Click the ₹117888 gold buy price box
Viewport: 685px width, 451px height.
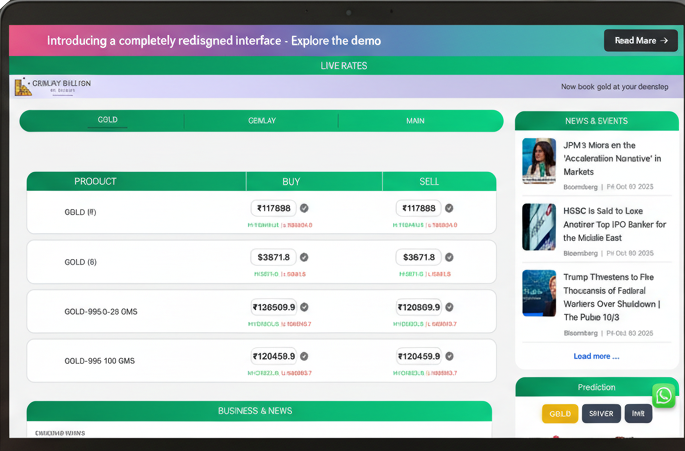pyautogui.click(x=273, y=208)
